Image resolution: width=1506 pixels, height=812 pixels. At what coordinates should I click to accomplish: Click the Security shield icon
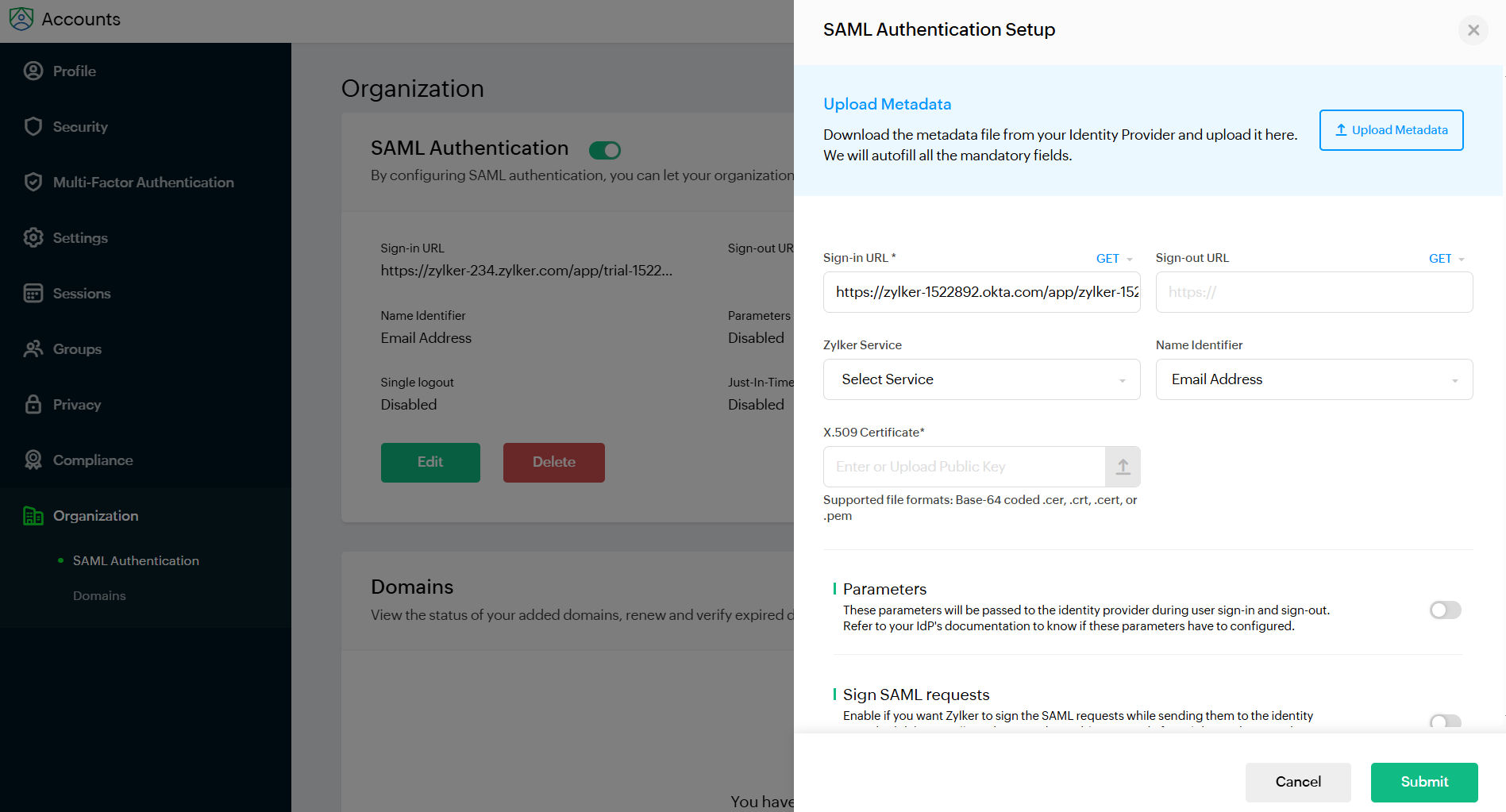[33, 126]
